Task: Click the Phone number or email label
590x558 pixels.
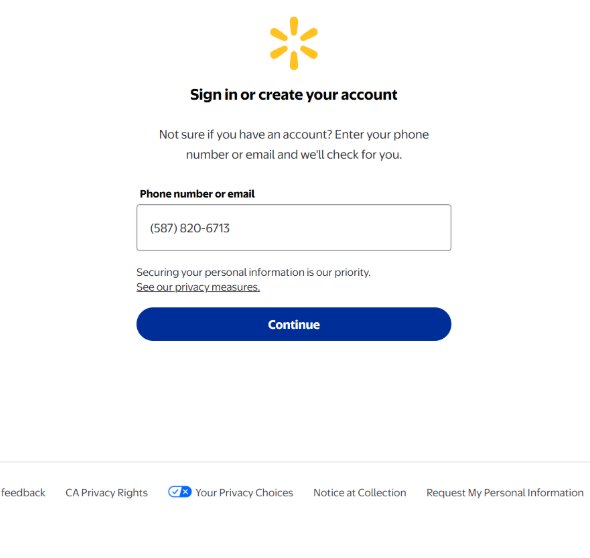Action: (x=197, y=194)
